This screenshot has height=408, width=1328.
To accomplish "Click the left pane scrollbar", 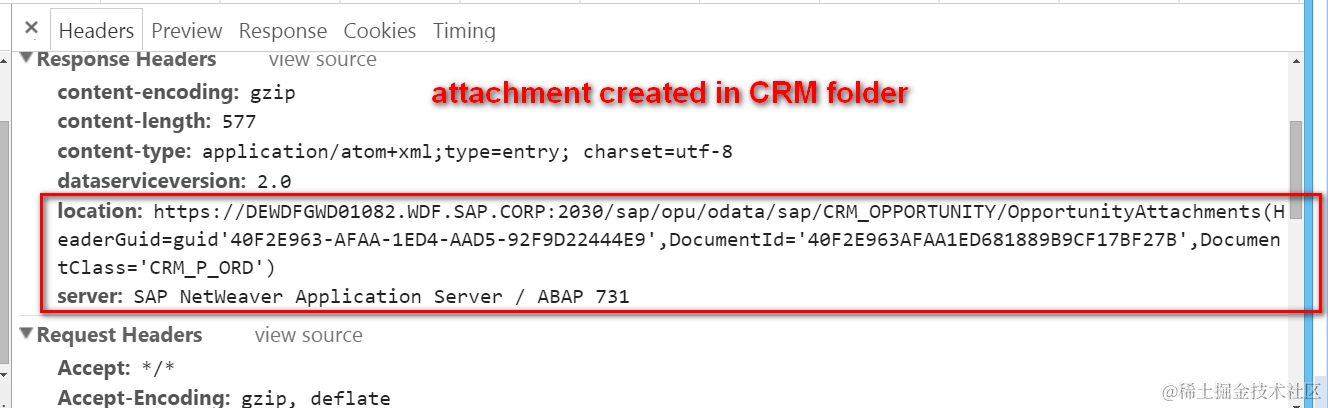I will [4, 240].
